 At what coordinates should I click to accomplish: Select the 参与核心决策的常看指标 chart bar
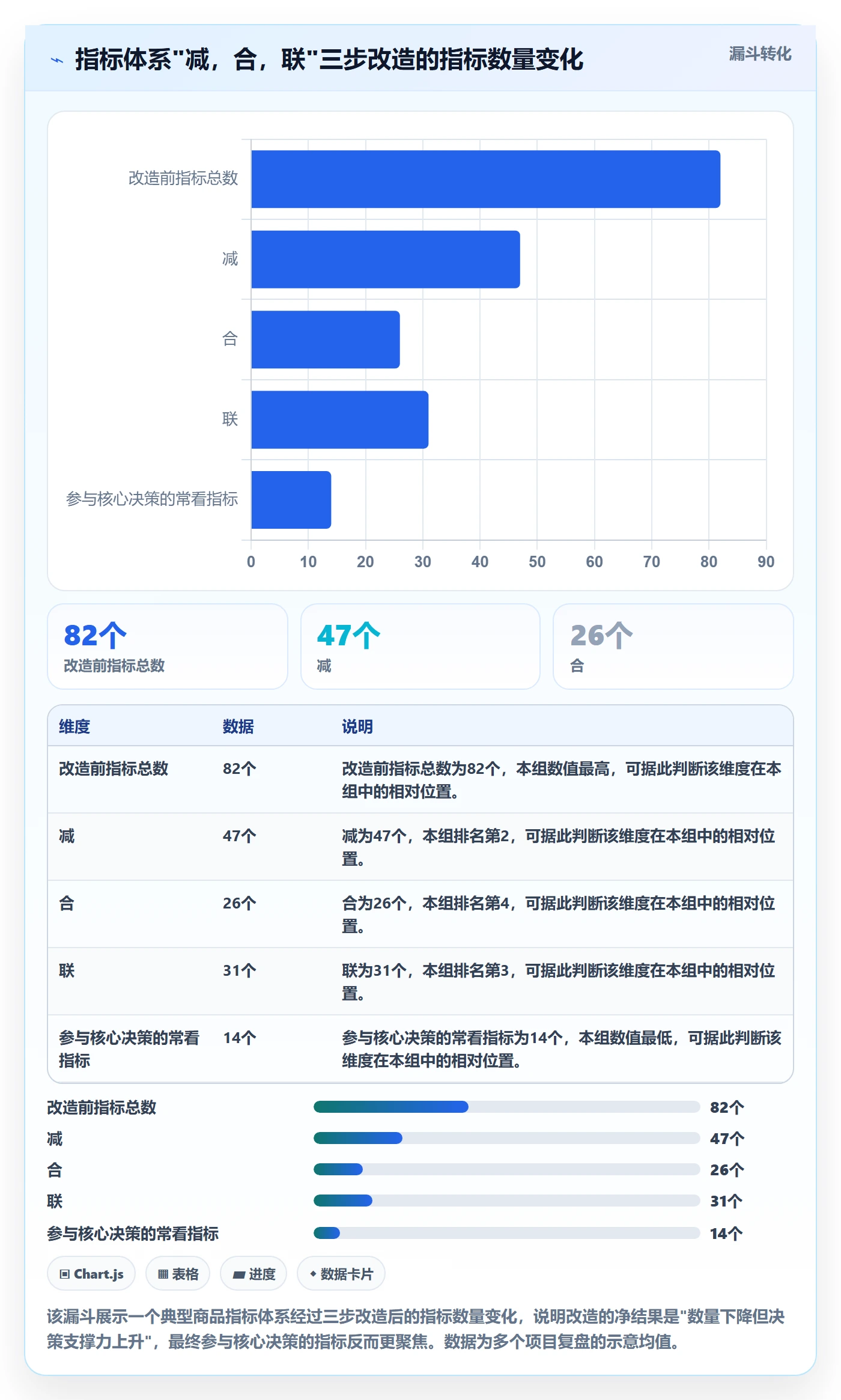[291, 500]
